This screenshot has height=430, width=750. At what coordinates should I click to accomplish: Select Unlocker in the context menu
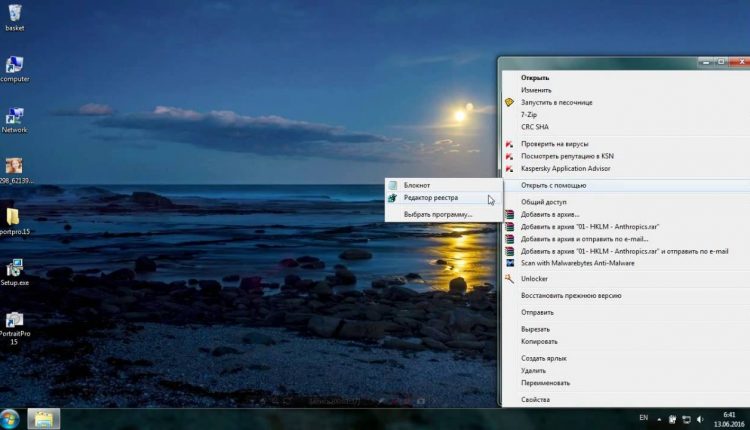(534, 279)
